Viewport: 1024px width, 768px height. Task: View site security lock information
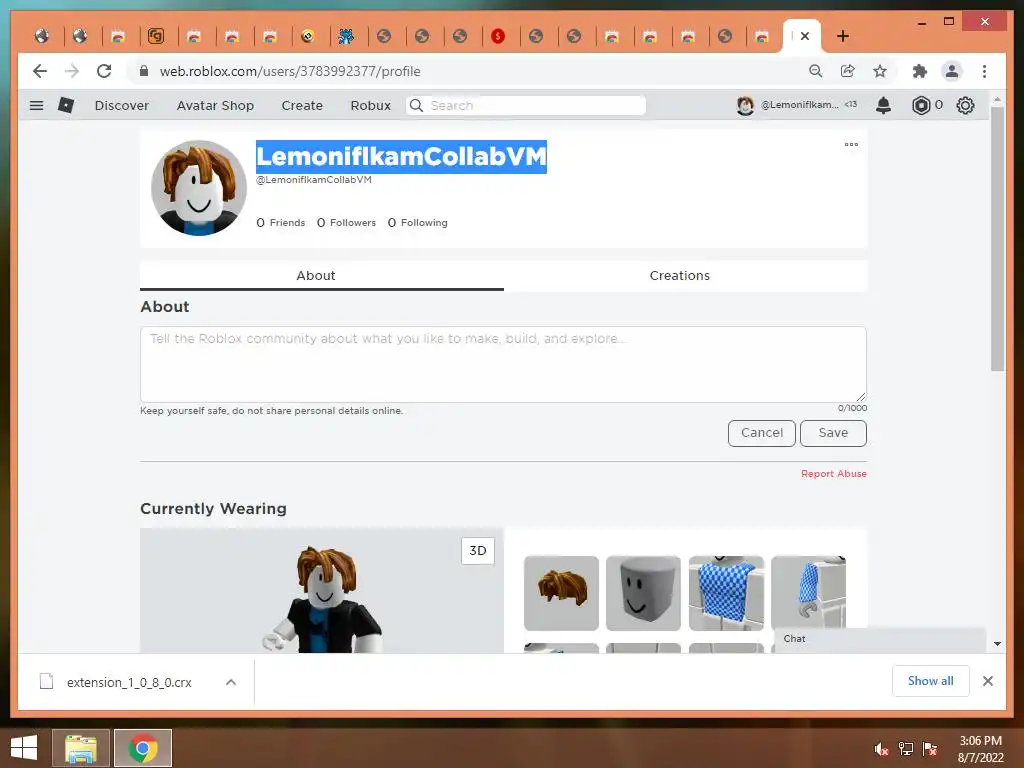coord(144,71)
